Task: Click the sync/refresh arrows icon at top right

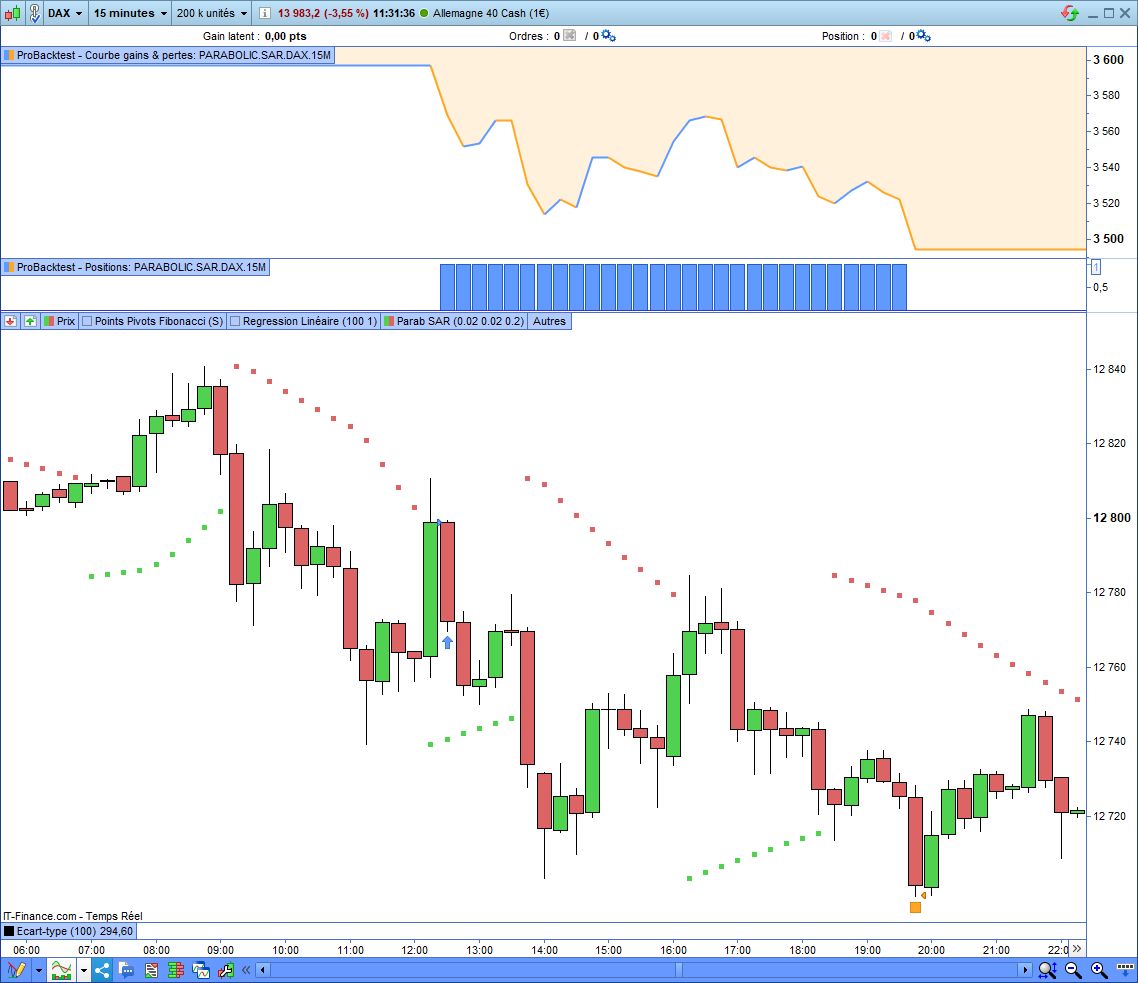Action: pyautogui.click(x=1070, y=13)
